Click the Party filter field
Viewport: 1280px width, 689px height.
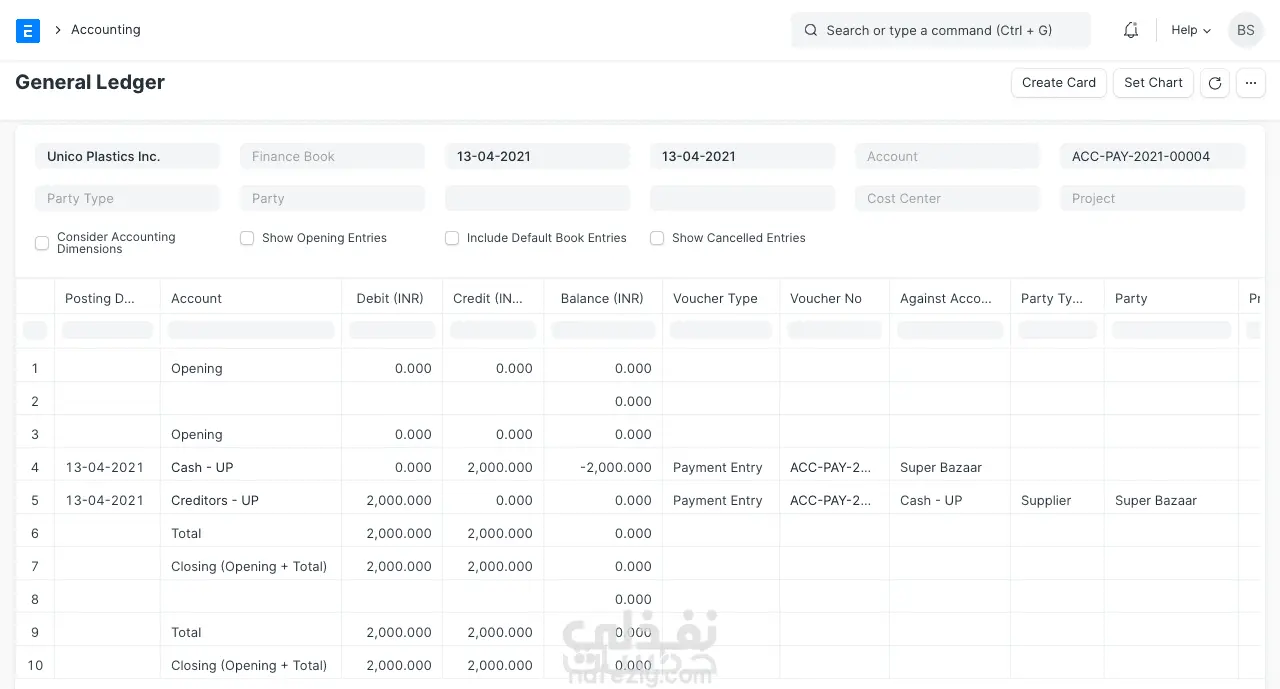pos(332,198)
